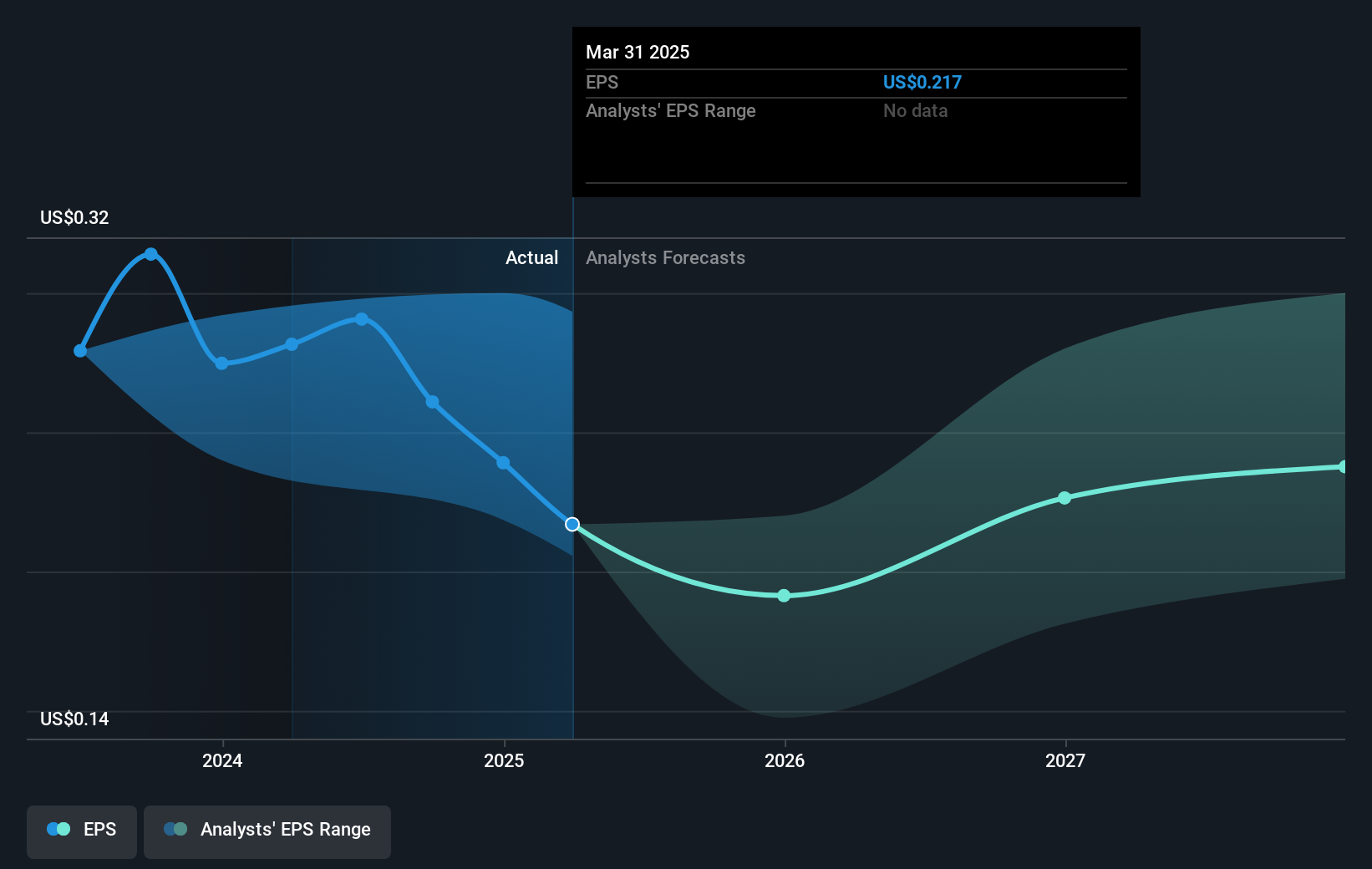Image resolution: width=1372 pixels, height=869 pixels.
Task: Toggle the EPS series visibility in legend
Action: click(x=81, y=830)
